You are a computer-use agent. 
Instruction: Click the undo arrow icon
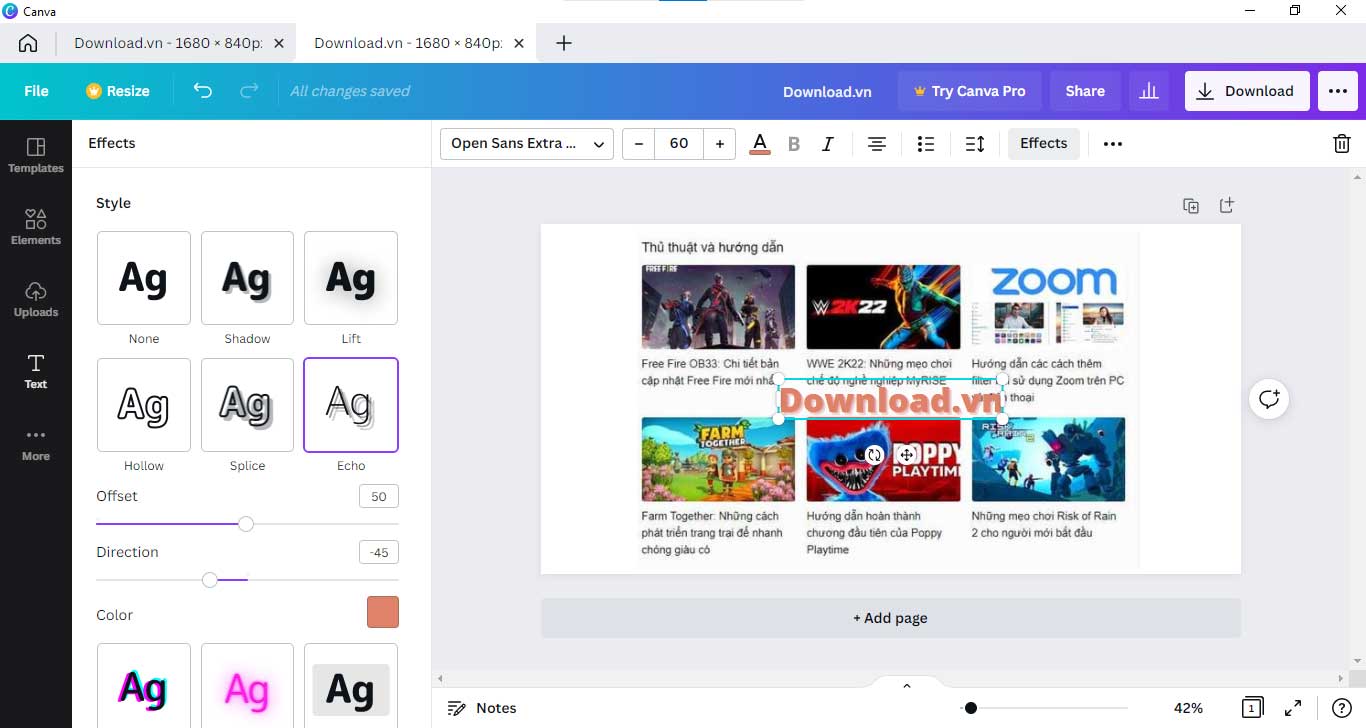pos(203,91)
